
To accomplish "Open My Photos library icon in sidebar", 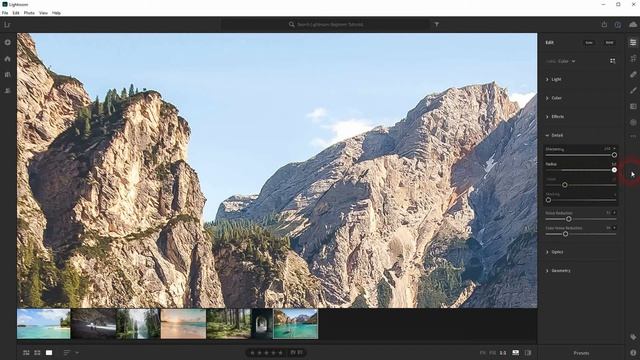I will (x=7, y=75).
